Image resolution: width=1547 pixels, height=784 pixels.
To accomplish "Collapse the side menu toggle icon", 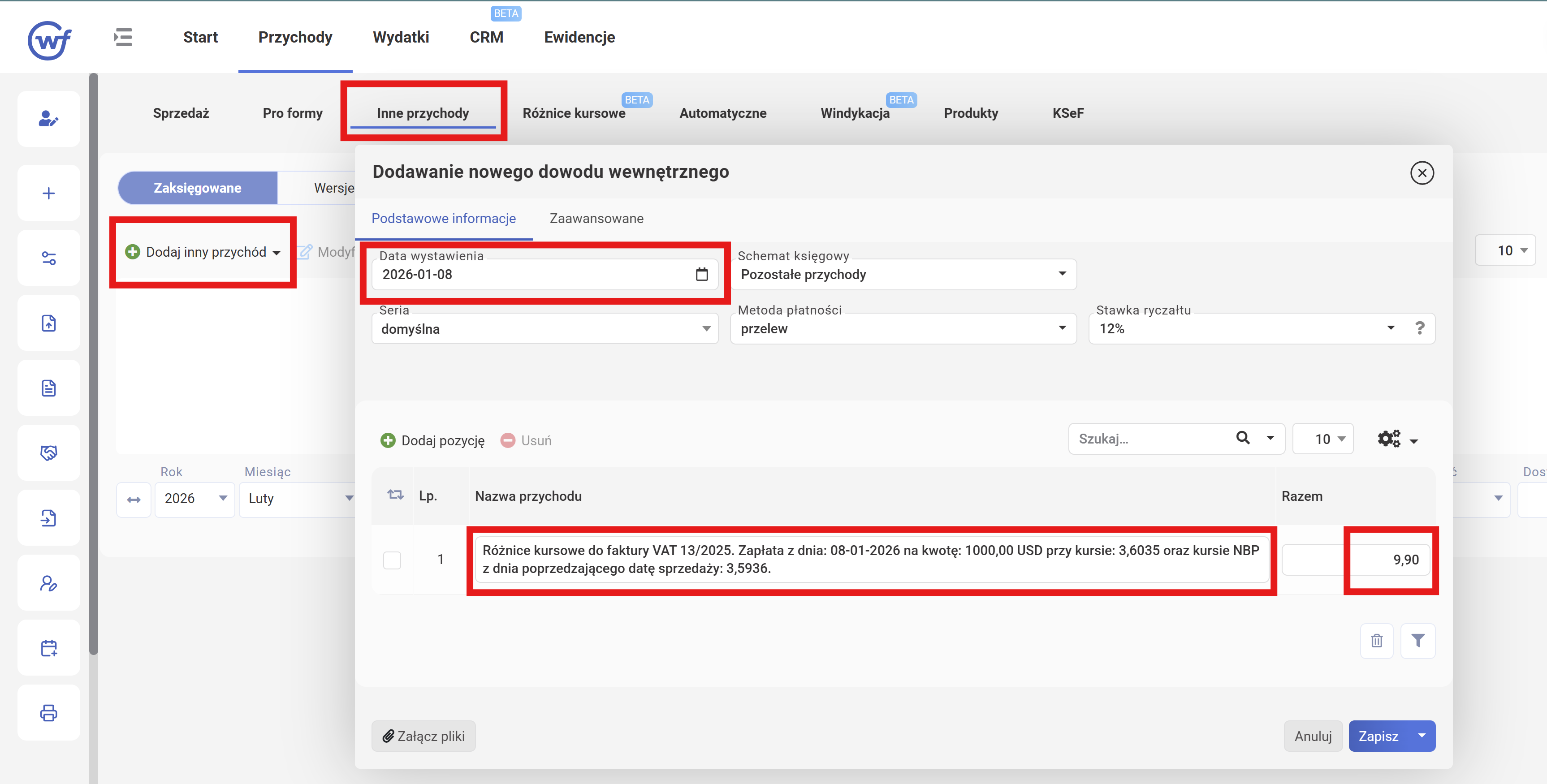I will tap(122, 37).
